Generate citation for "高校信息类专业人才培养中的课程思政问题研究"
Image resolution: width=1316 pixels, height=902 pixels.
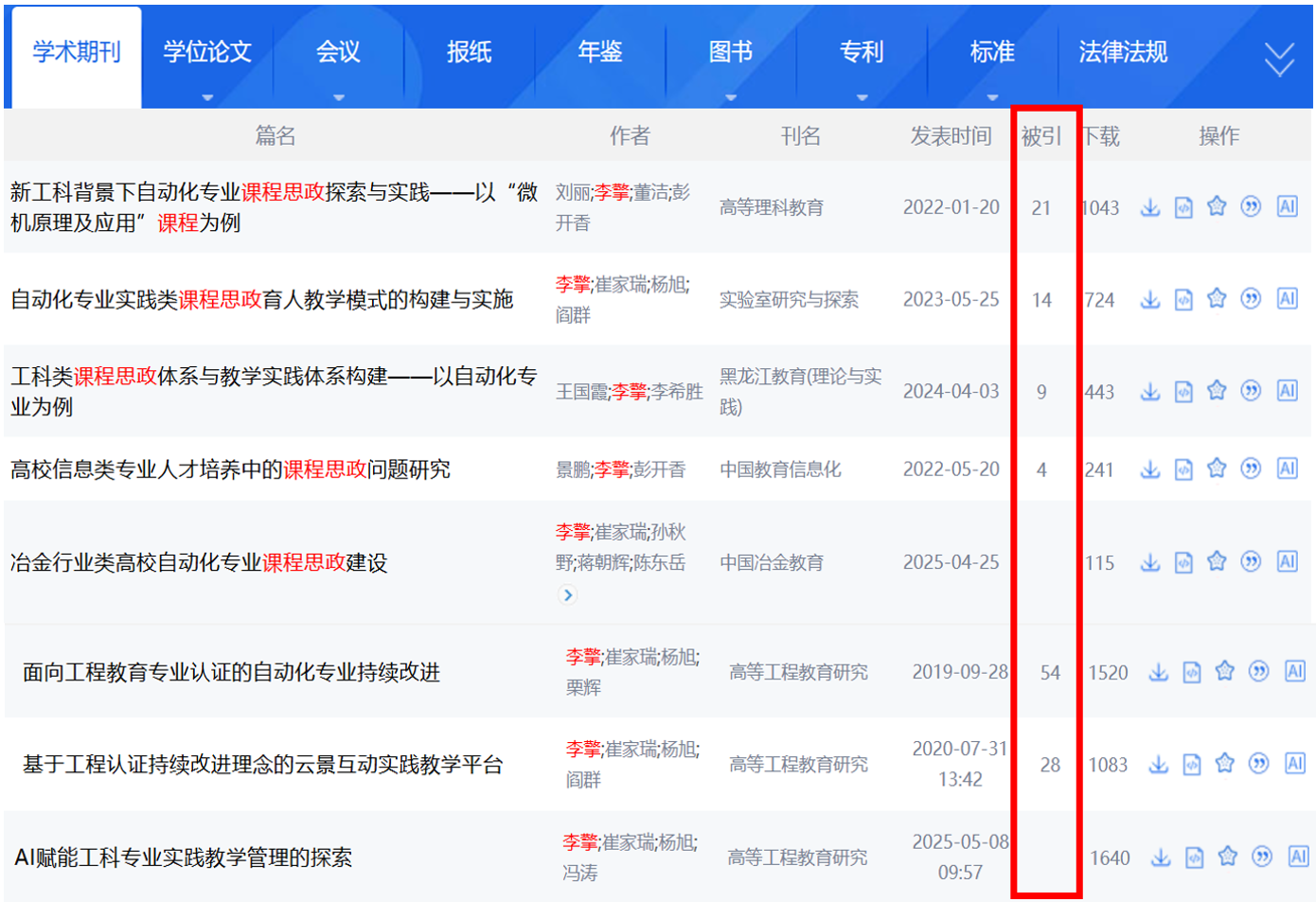pos(1251,468)
